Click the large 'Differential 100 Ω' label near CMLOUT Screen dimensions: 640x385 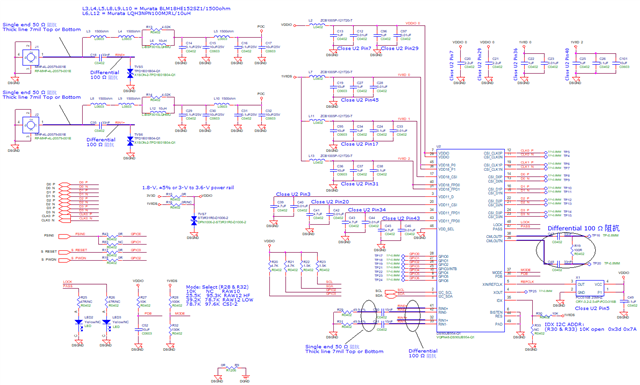pyautogui.click(x=584, y=228)
